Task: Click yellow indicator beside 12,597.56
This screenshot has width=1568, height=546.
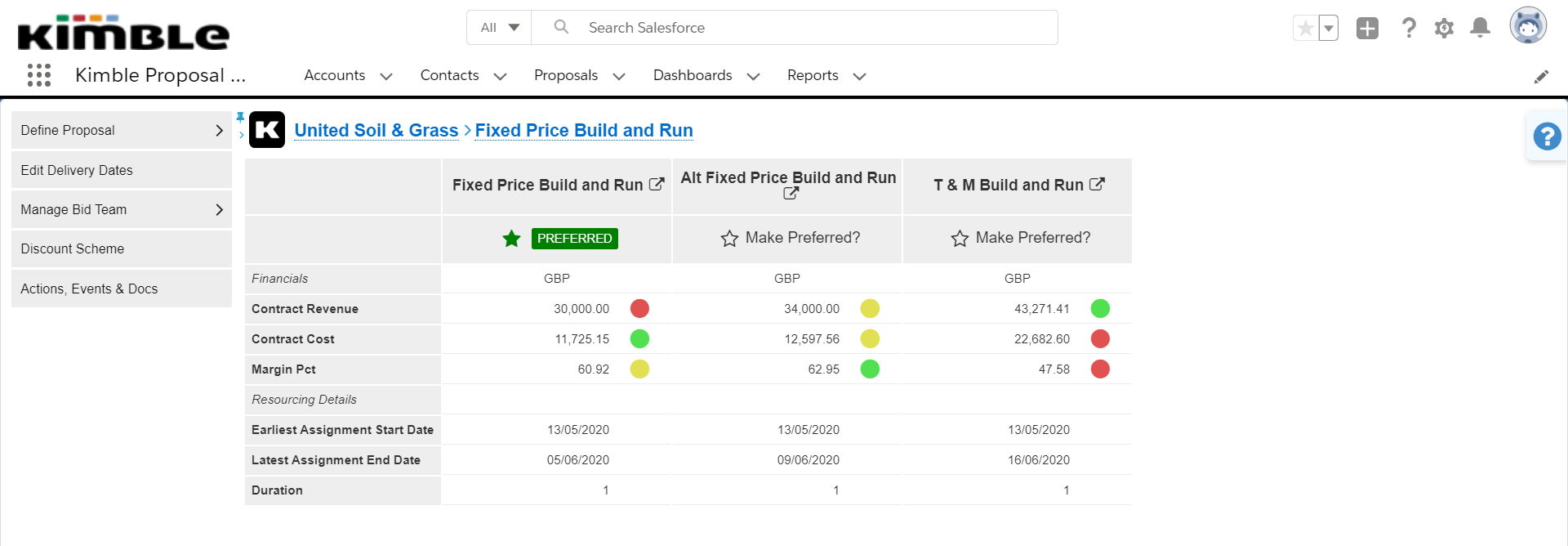Action: point(870,338)
